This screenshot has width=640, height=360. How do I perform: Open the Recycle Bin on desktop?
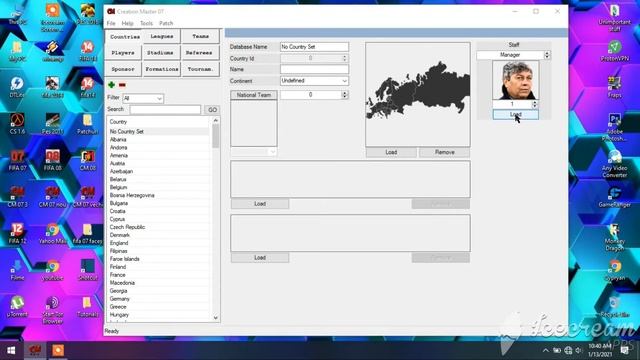[x=614, y=307]
